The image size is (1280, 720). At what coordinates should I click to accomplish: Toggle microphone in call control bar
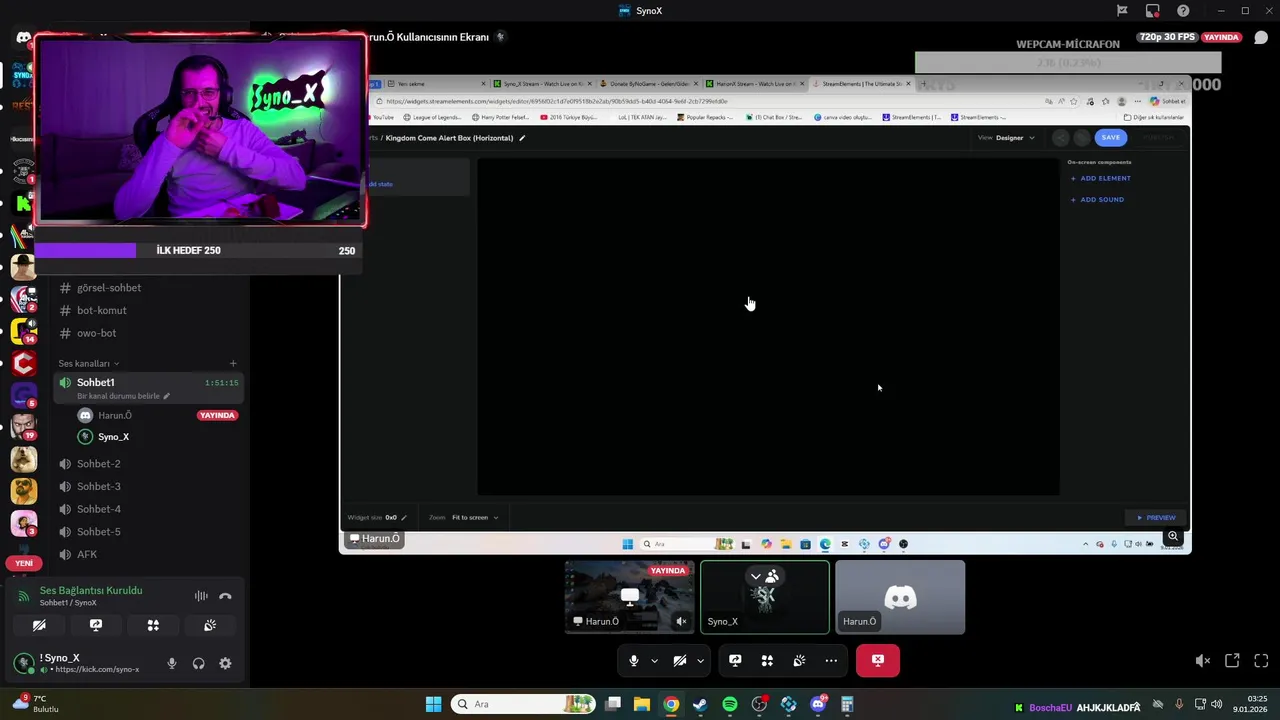tap(633, 661)
